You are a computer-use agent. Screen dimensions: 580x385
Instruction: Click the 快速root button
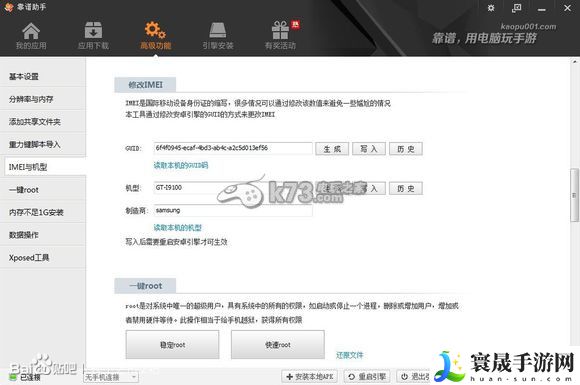(278, 345)
